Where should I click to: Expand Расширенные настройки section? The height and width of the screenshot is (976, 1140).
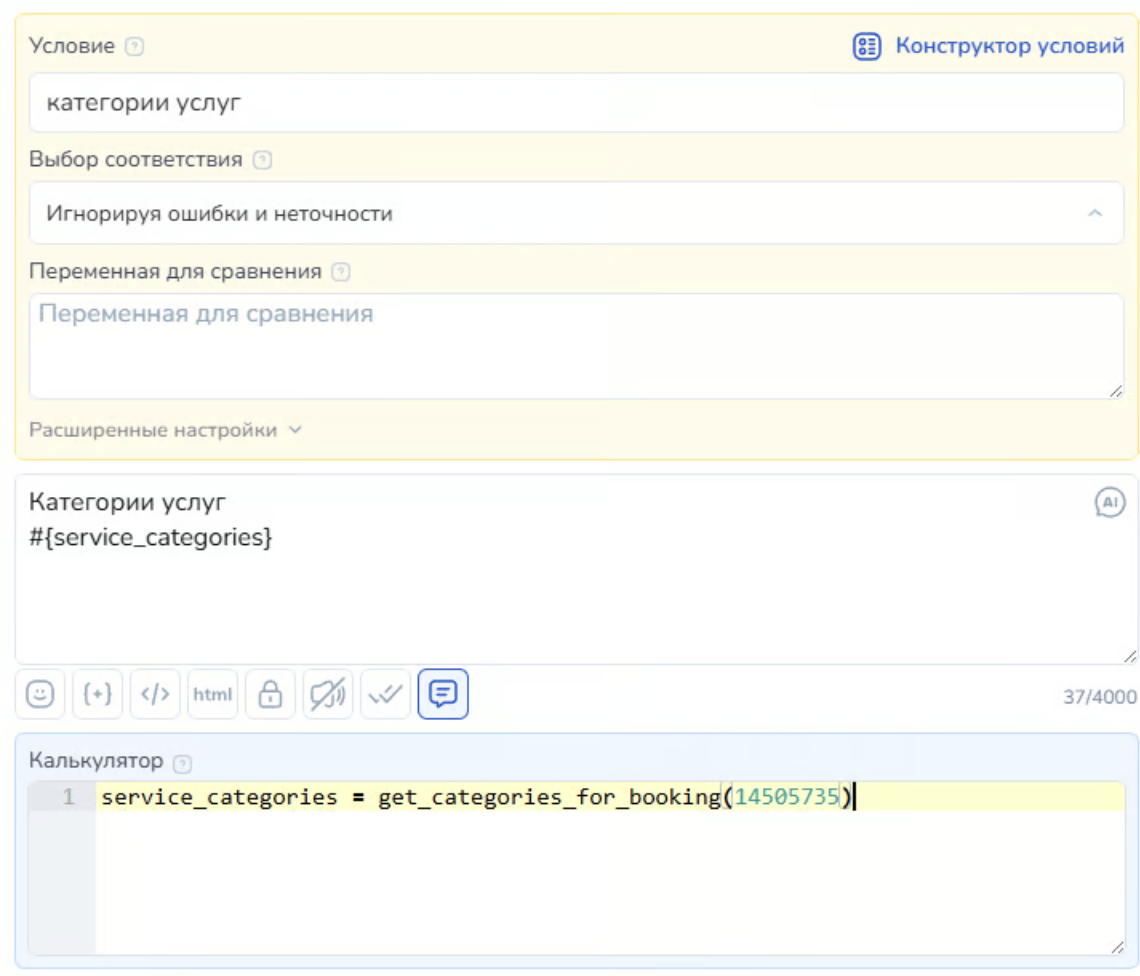pyautogui.click(x=165, y=430)
